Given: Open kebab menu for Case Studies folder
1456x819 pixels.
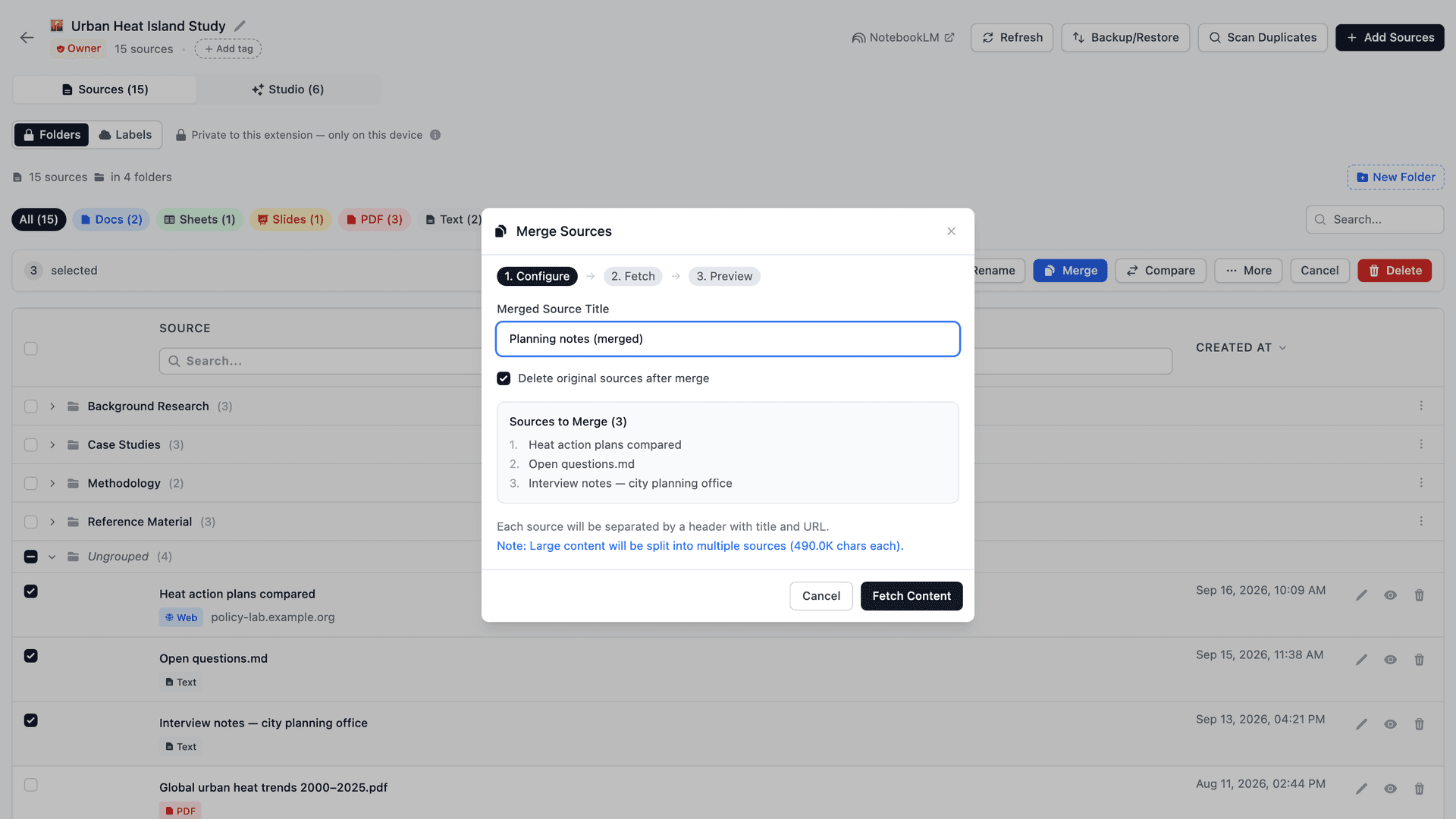Looking at the screenshot, I should (x=1421, y=444).
